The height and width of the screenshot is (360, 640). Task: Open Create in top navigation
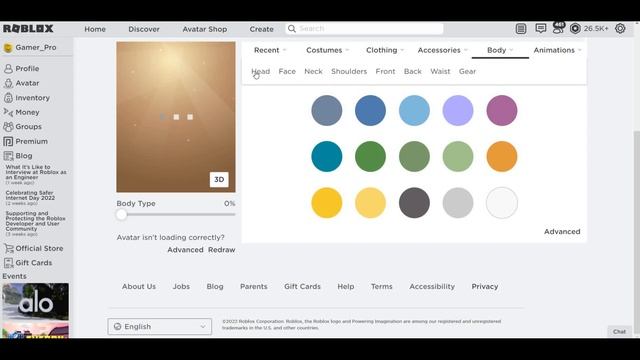point(262,29)
